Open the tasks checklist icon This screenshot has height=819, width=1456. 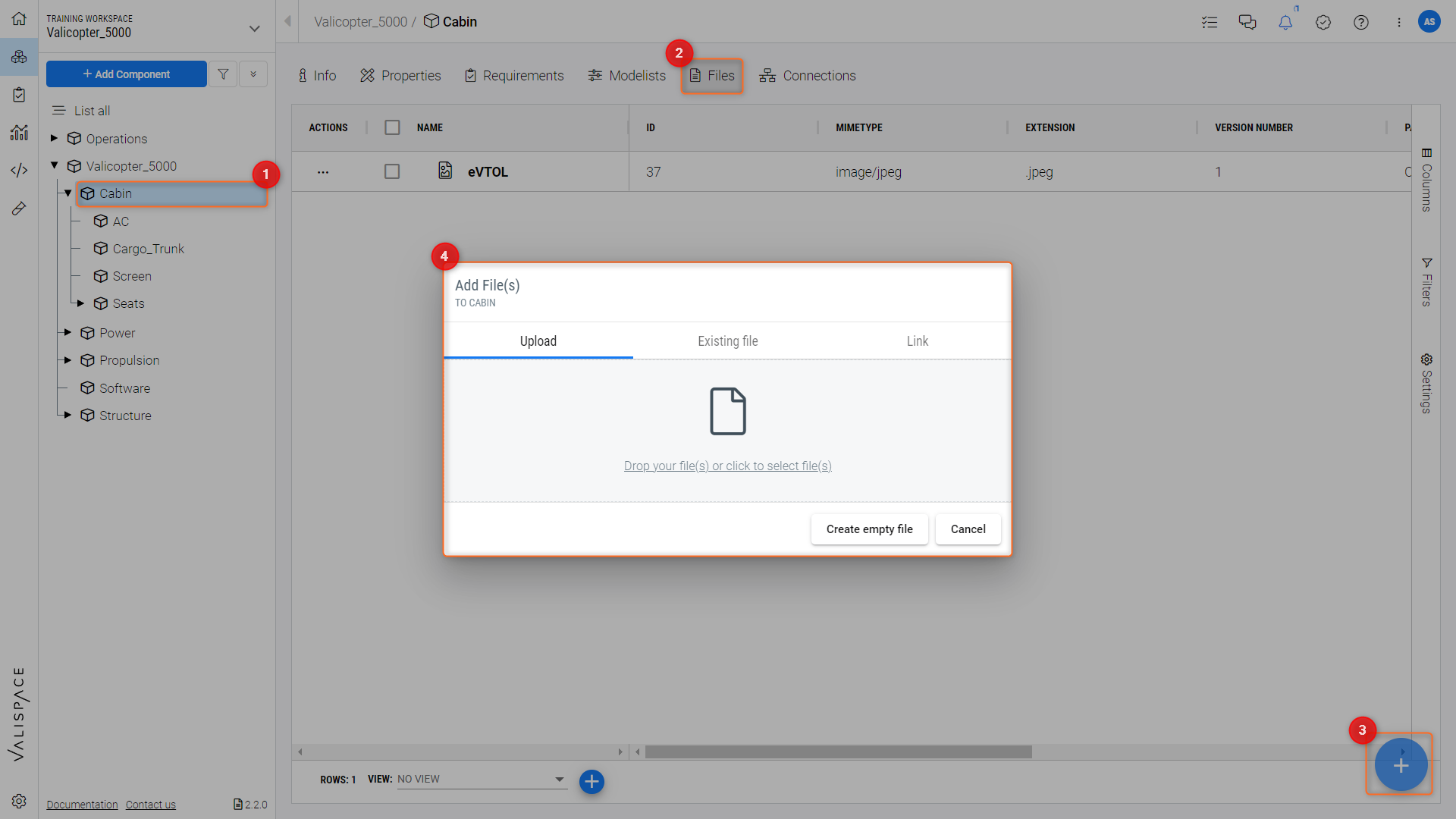click(1210, 22)
